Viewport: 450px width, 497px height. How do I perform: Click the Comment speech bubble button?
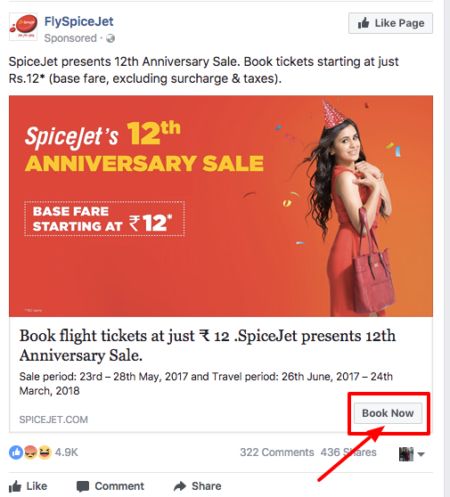click(x=110, y=486)
